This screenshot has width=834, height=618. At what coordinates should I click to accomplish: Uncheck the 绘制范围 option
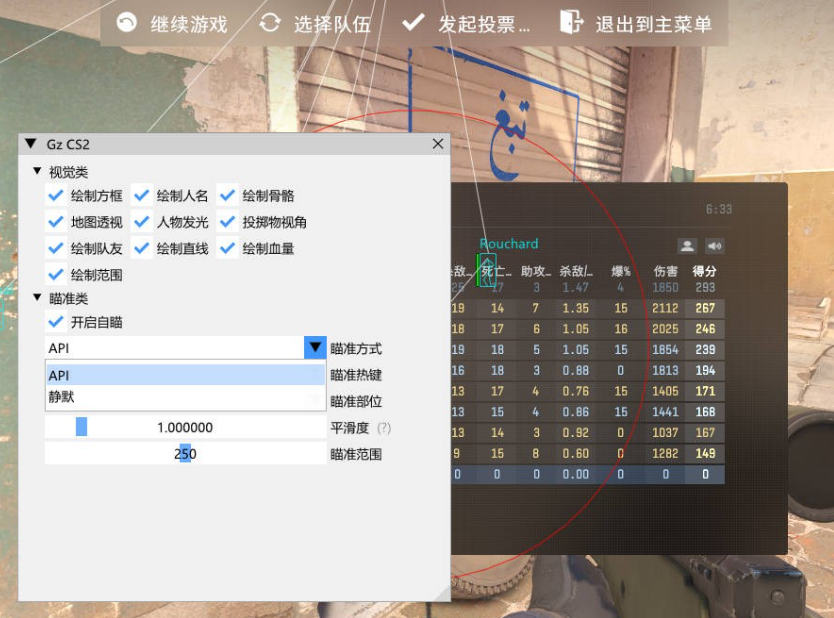(x=55, y=275)
